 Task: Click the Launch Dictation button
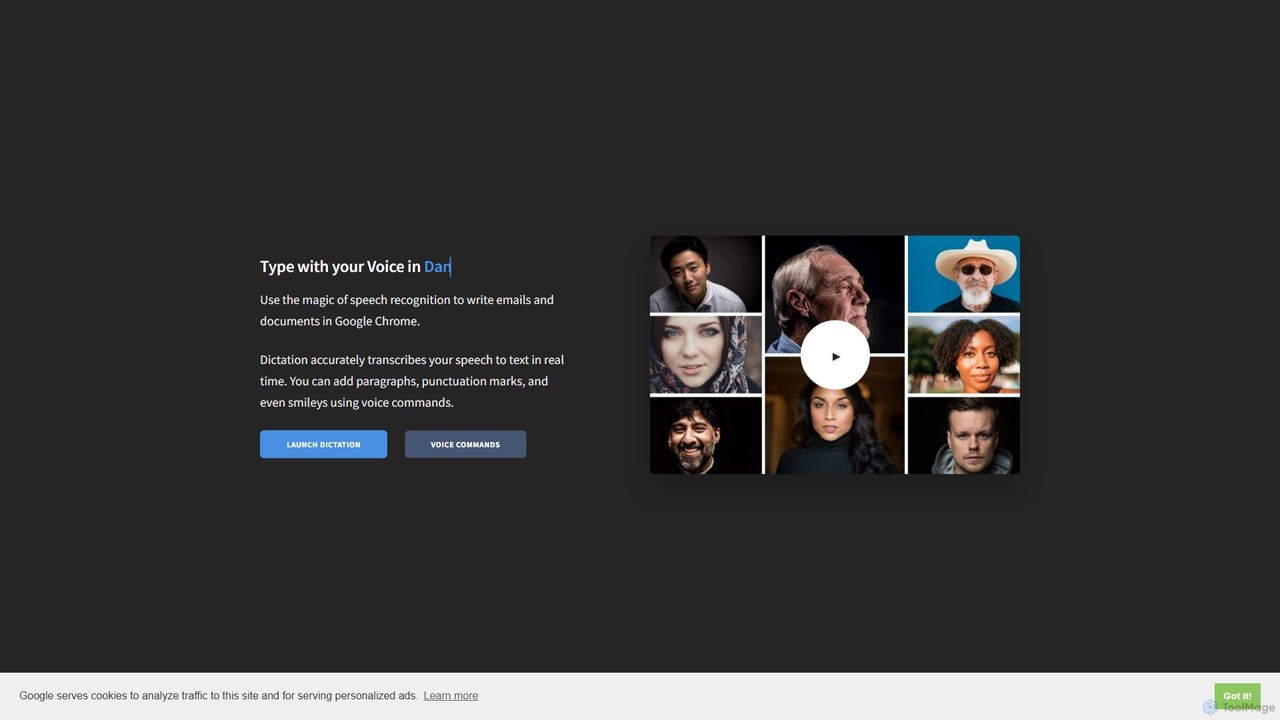click(x=323, y=444)
